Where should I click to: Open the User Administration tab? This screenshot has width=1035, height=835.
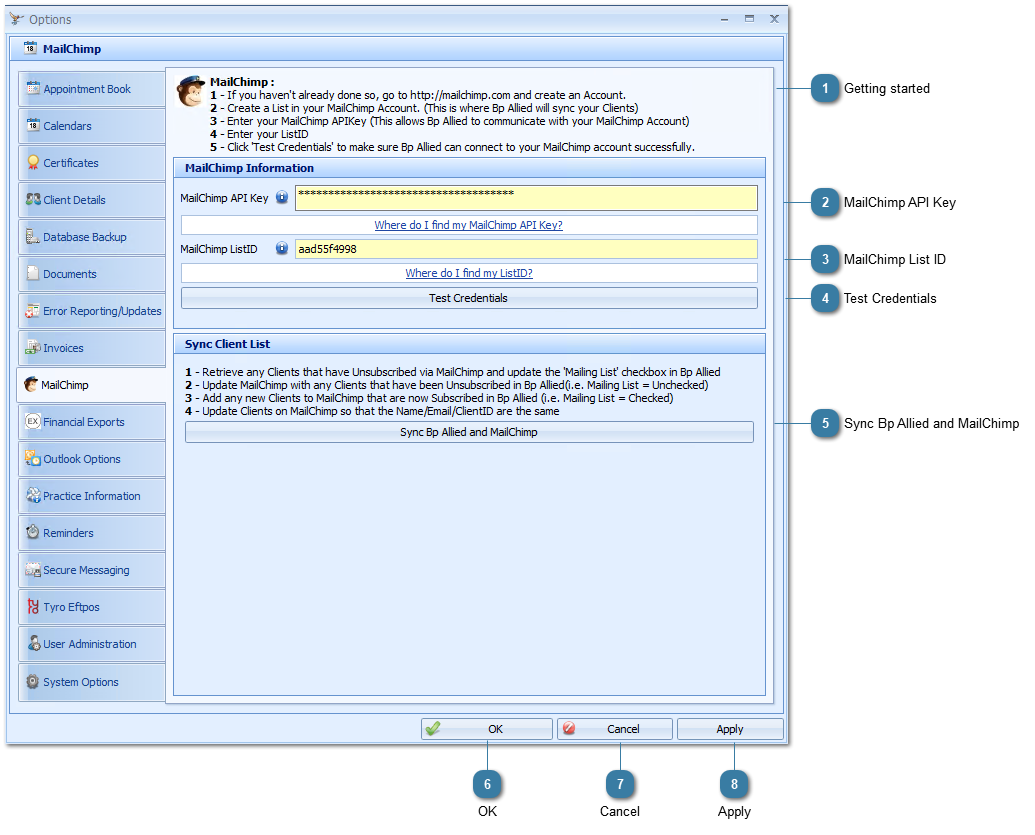(92, 644)
